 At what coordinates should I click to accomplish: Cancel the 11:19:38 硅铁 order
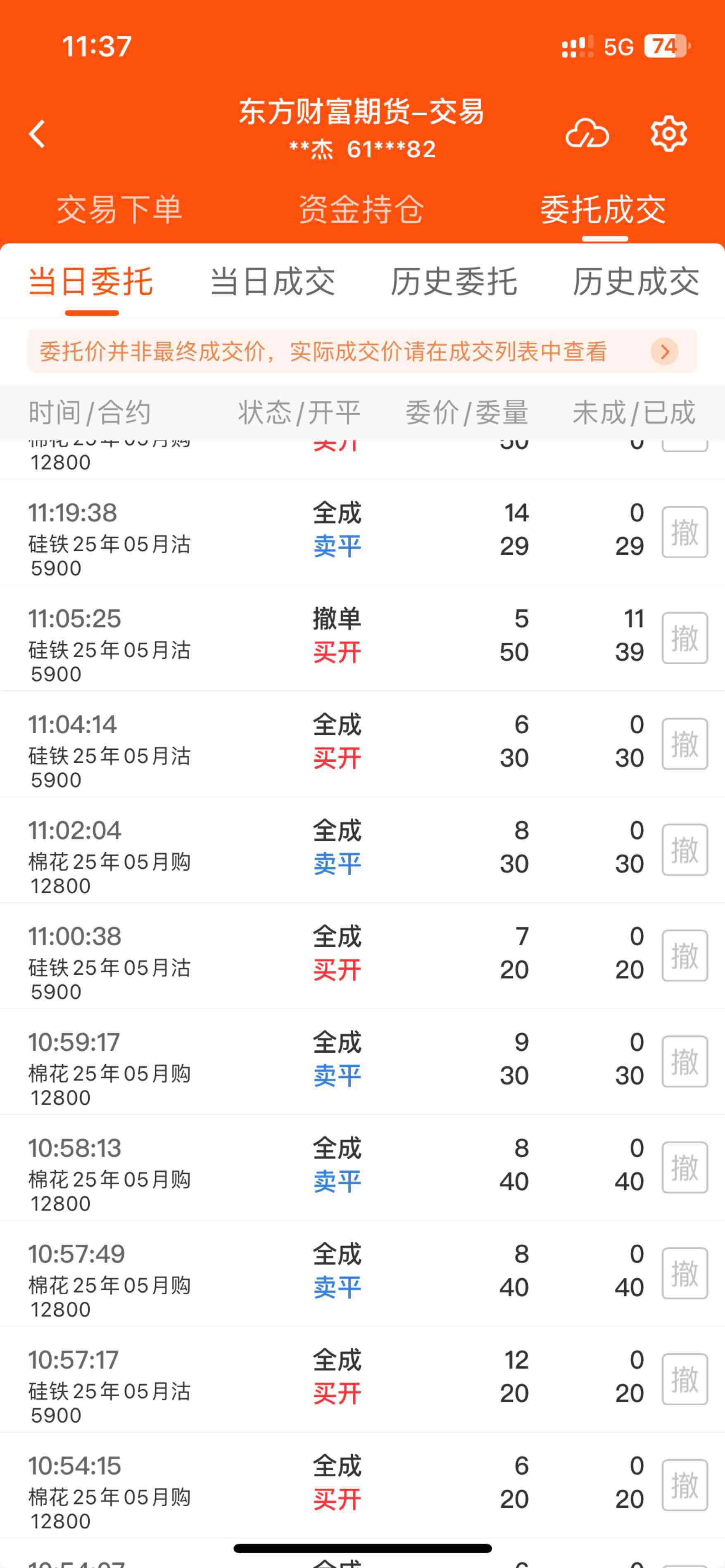685,532
